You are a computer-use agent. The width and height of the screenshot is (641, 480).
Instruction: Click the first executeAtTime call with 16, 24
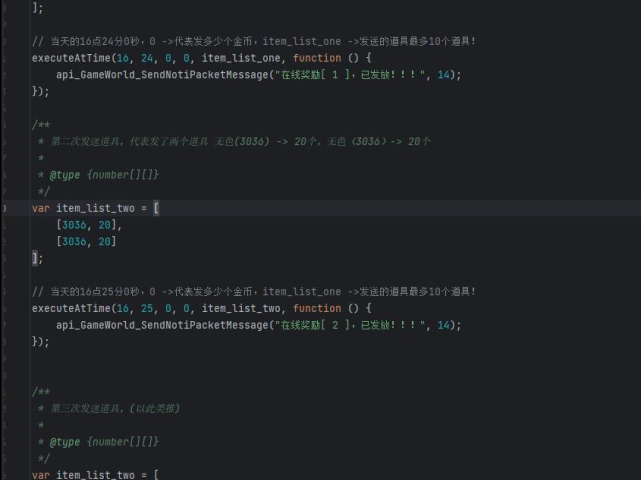(x=70, y=58)
